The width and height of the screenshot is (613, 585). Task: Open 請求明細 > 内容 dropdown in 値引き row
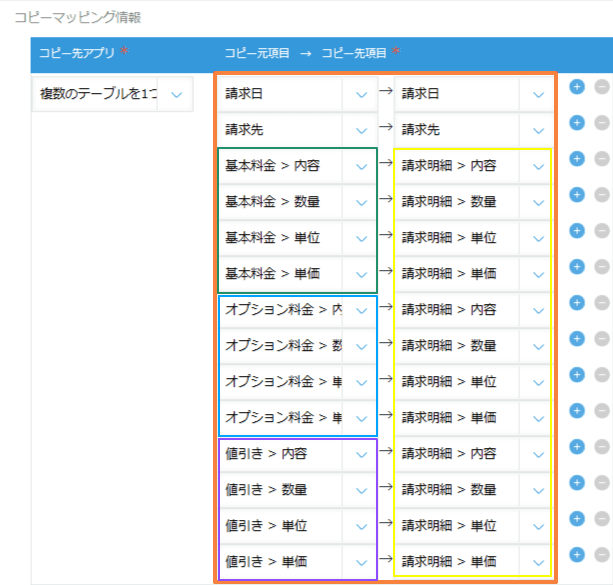(474, 454)
